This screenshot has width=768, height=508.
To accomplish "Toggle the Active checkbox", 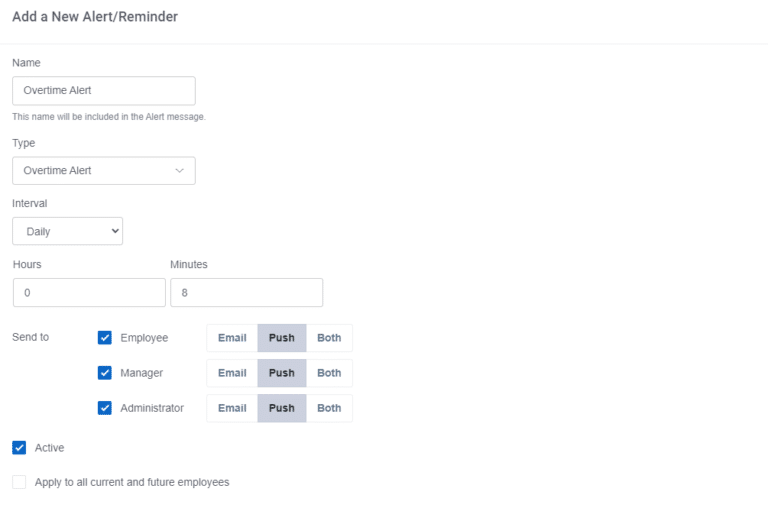I will click(x=19, y=448).
